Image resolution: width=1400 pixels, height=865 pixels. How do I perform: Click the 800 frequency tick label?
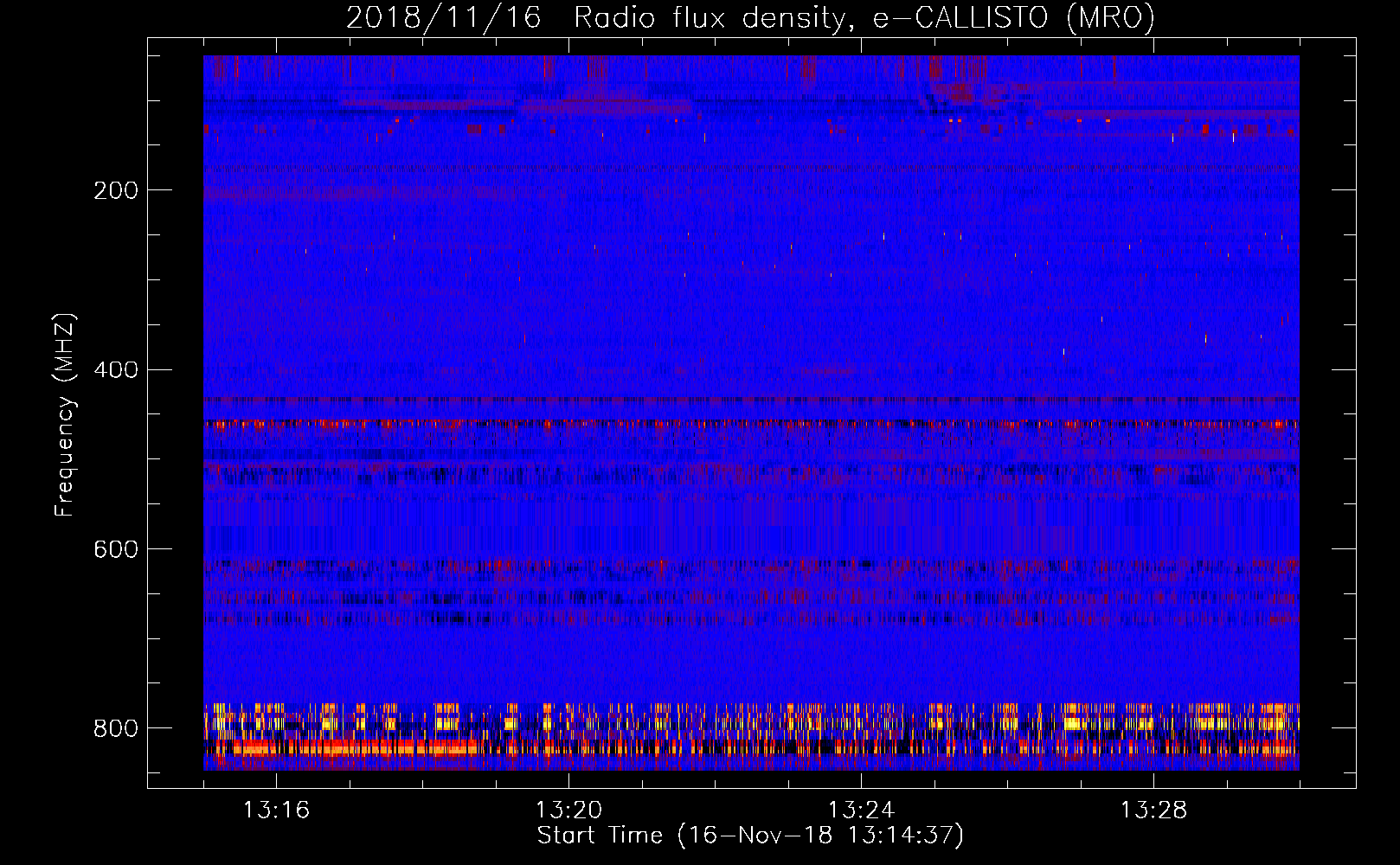[116, 728]
